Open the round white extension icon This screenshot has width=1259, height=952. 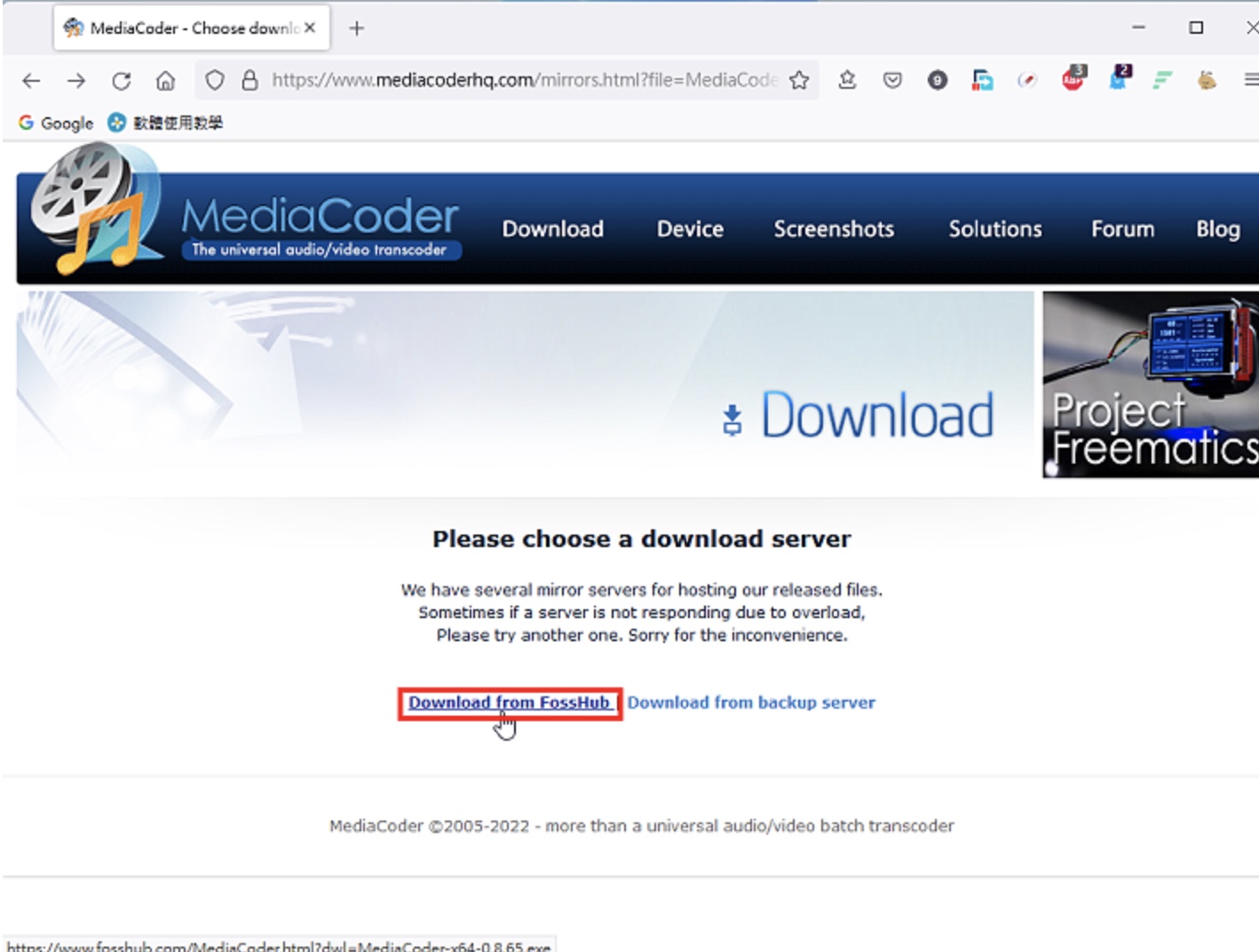[x=1027, y=80]
